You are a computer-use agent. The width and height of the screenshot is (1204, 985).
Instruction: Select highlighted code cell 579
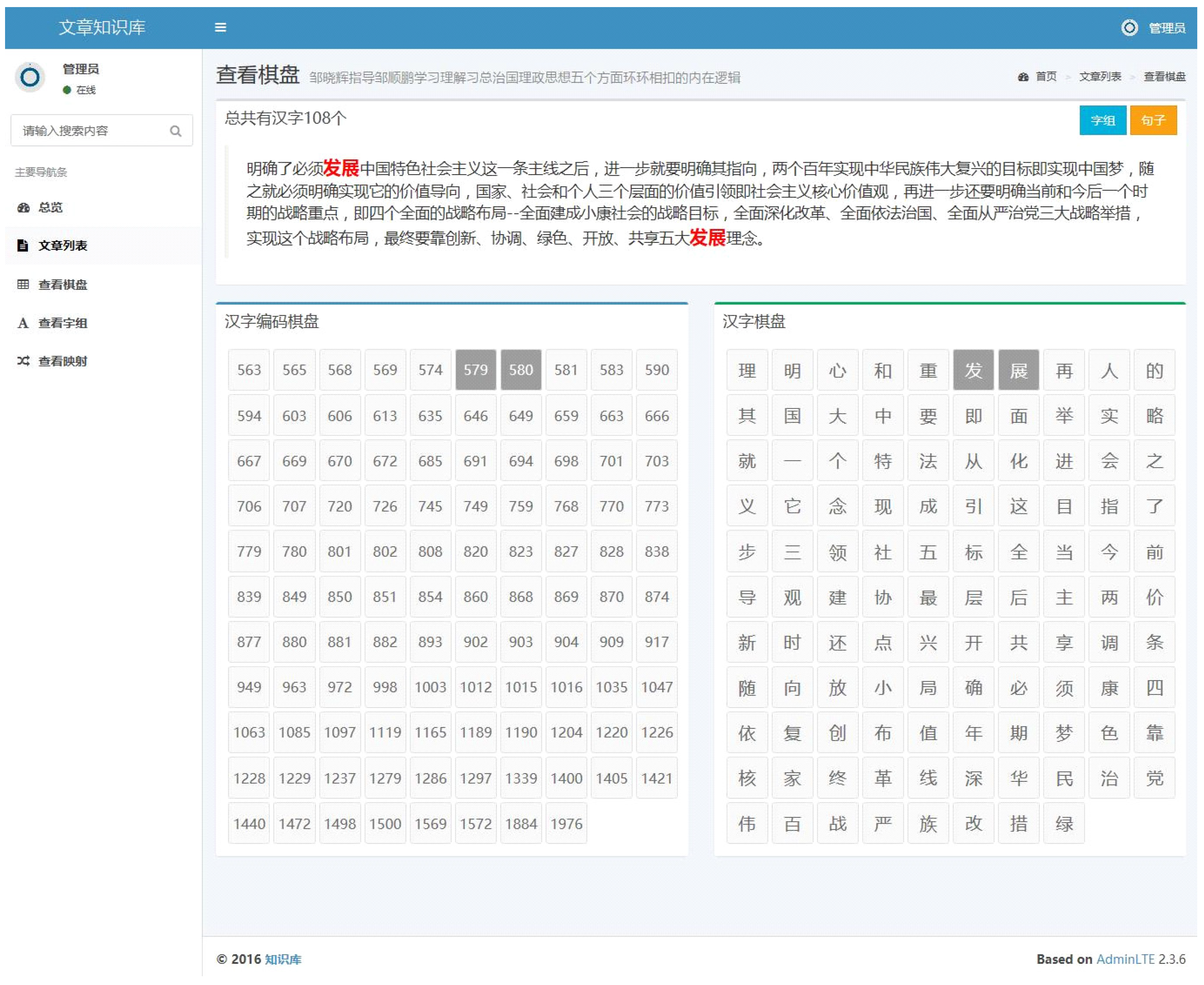point(475,370)
